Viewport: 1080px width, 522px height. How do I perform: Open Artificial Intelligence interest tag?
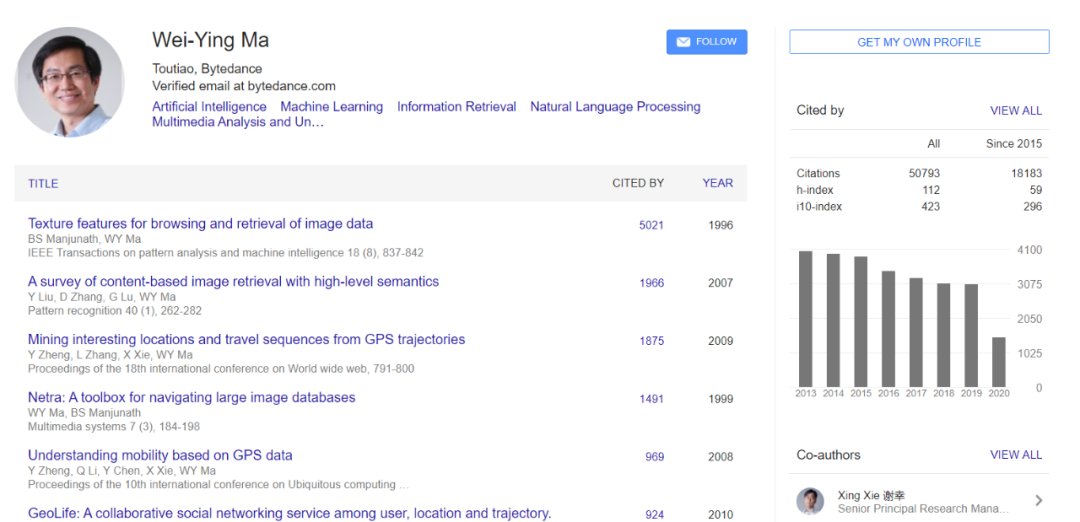(209, 107)
